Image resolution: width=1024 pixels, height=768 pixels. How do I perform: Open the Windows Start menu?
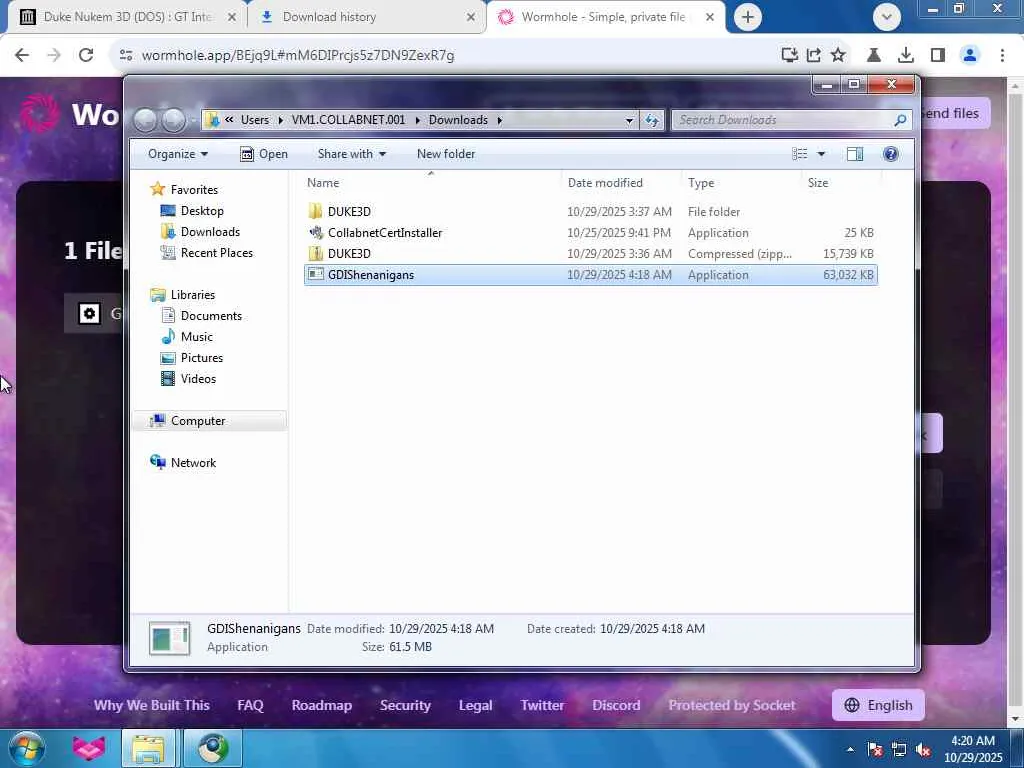26,748
